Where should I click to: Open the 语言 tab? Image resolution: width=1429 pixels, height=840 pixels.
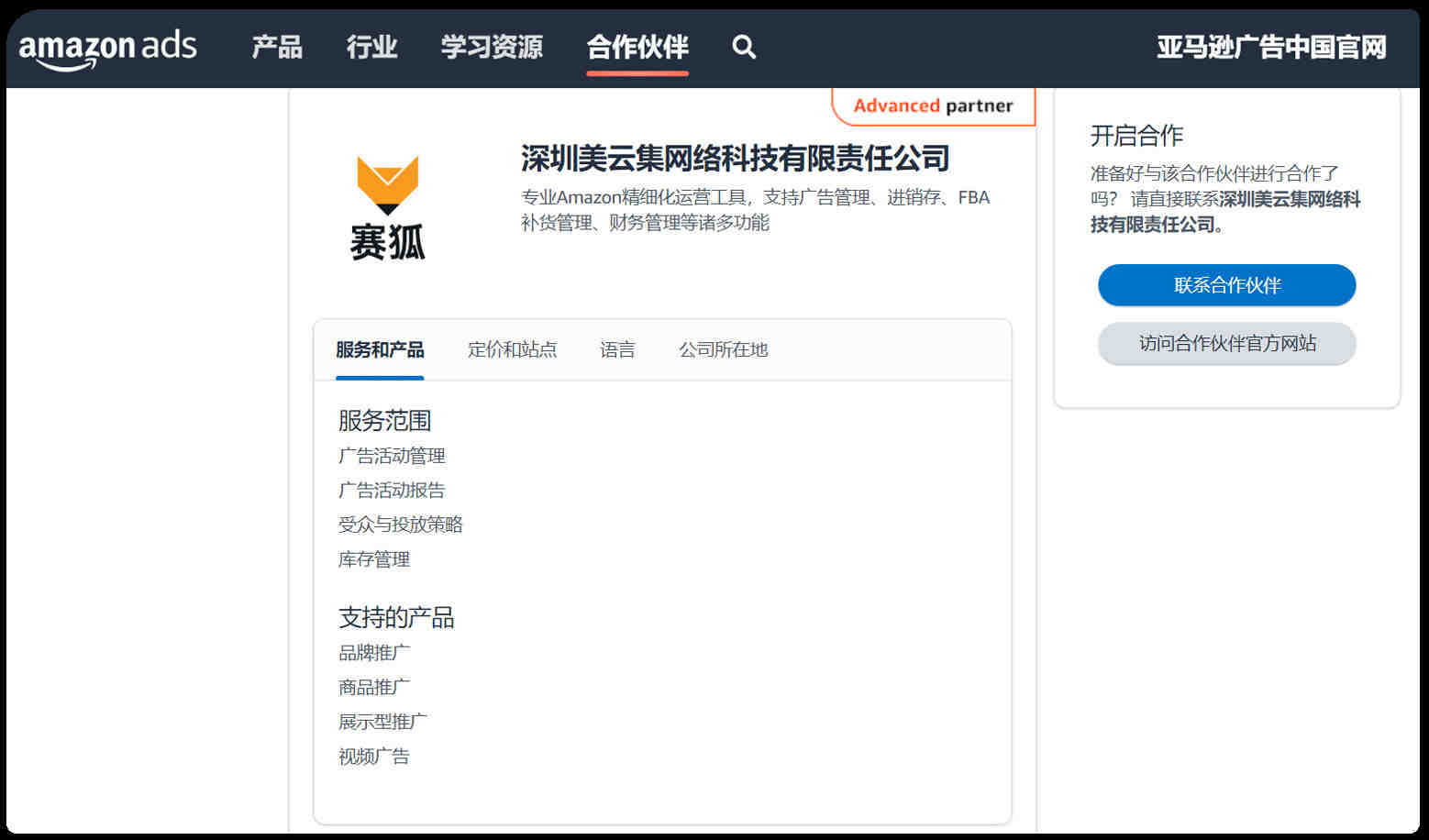click(x=617, y=349)
